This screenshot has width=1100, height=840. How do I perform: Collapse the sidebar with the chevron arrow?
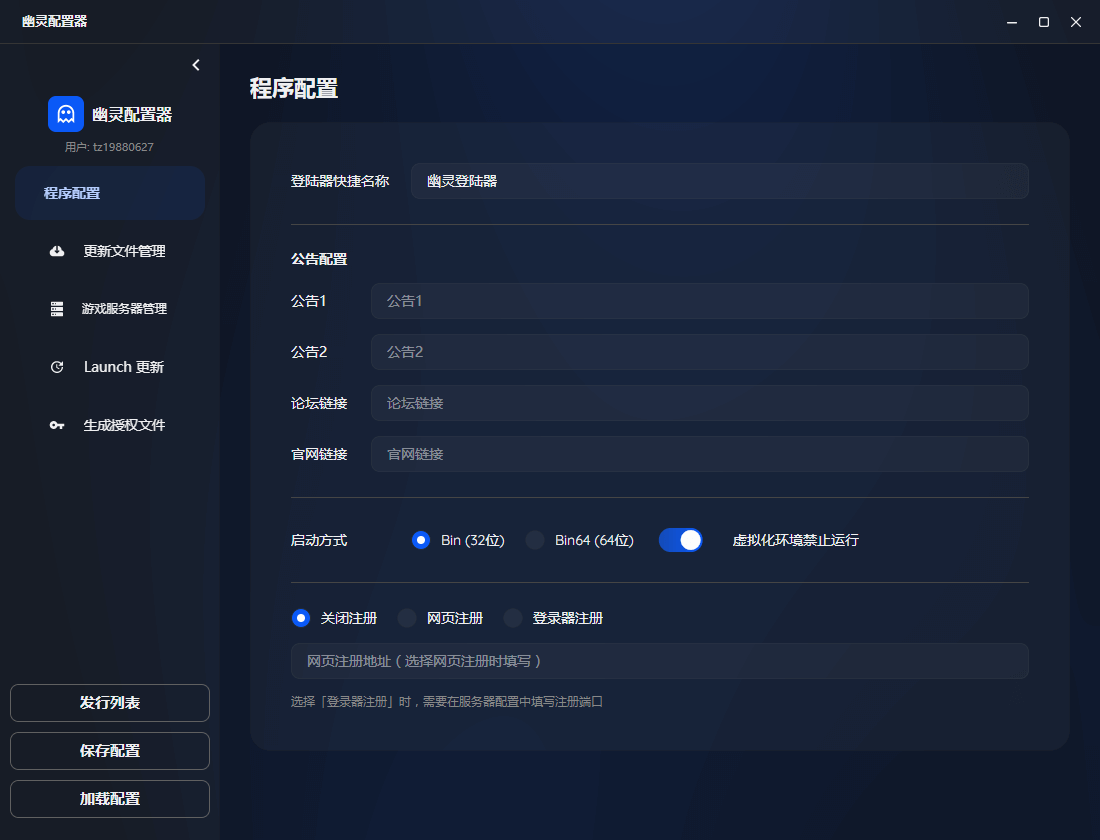[x=196, y=65]
